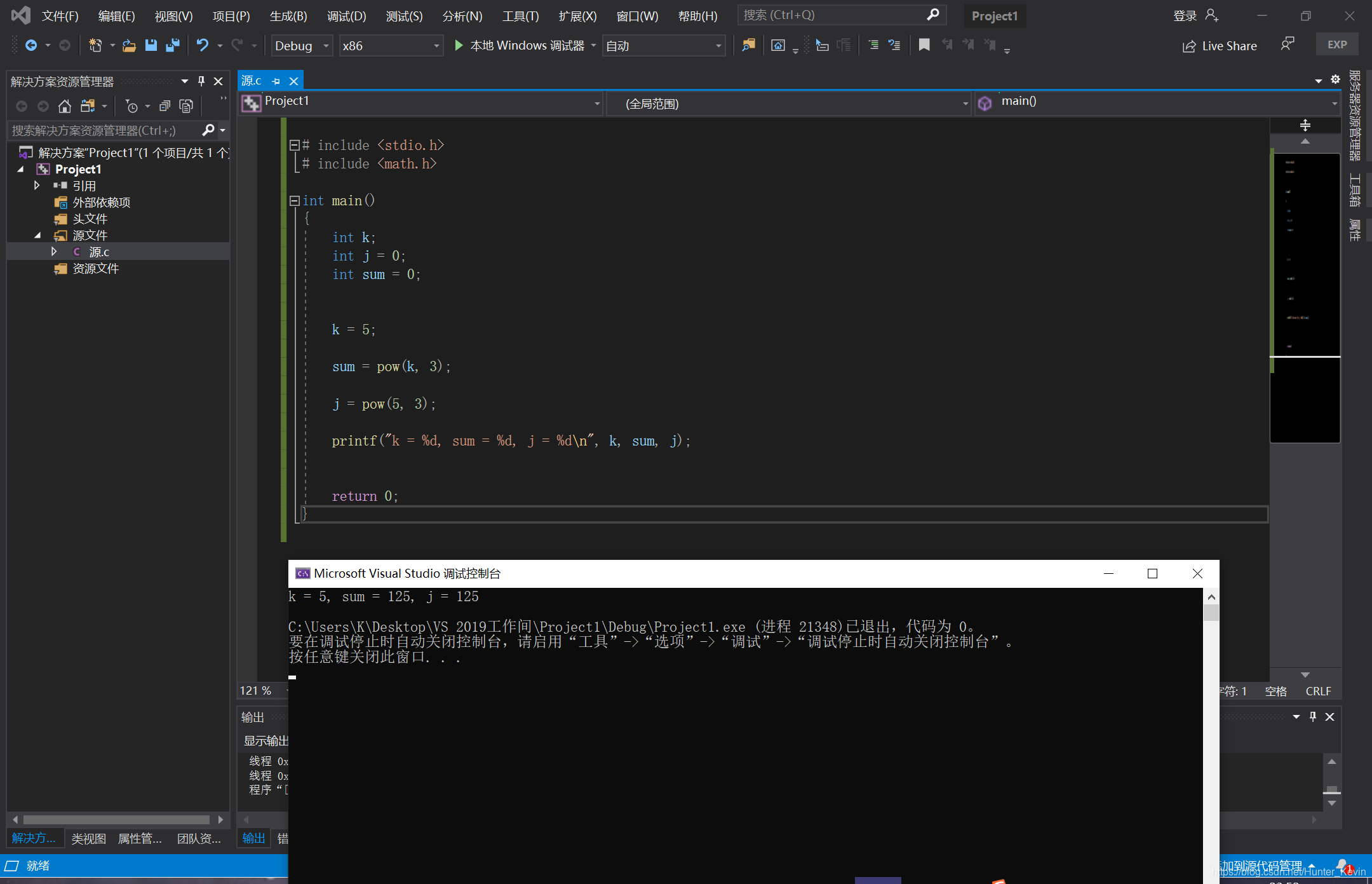Image resolution: width=1372 pixels, height=884 pixels.
Task: Open the 文件(F) menu
Action: tap(60, 16)
